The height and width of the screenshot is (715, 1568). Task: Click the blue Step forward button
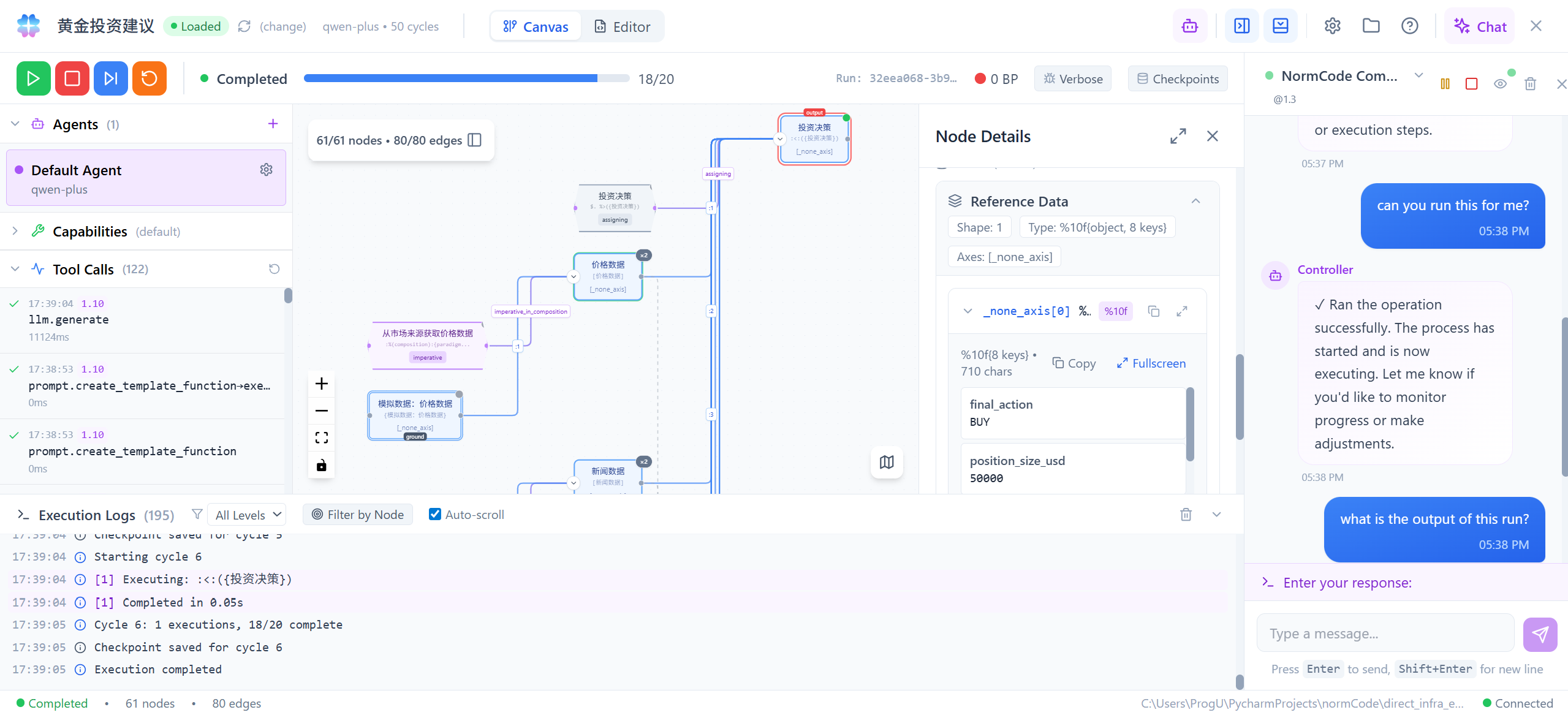[x=110, y=78]
